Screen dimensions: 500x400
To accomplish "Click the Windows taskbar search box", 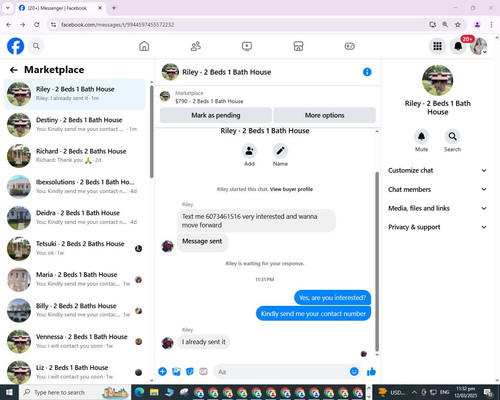I will point(75,392).
